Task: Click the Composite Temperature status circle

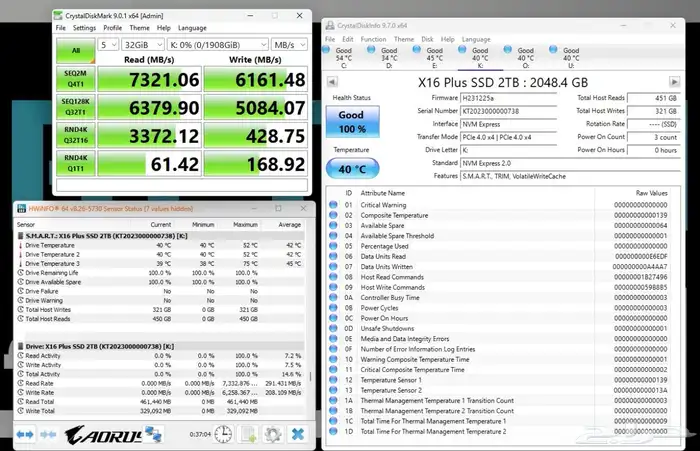Action: (x=333, y=215)
